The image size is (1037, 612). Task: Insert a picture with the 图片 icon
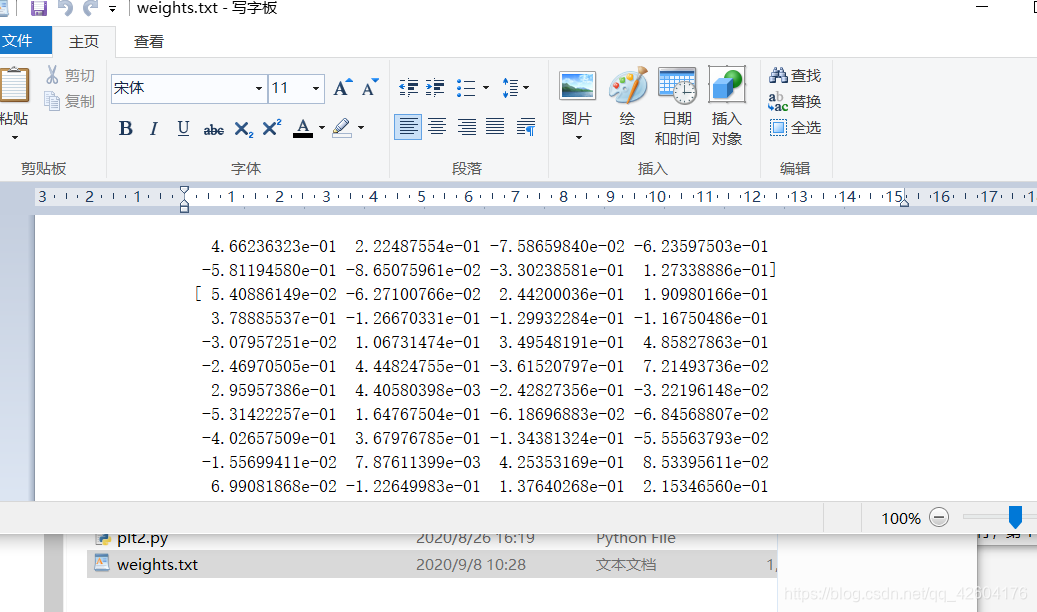tap(577, 86)
